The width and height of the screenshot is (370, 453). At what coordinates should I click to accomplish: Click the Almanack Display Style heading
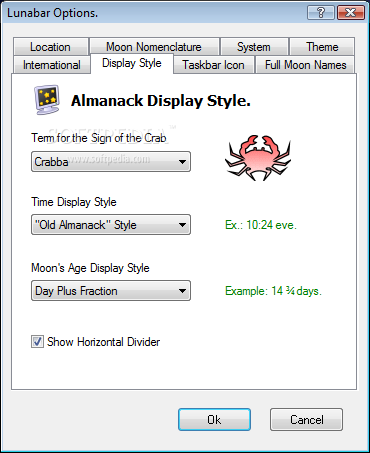tap(161, 101)
